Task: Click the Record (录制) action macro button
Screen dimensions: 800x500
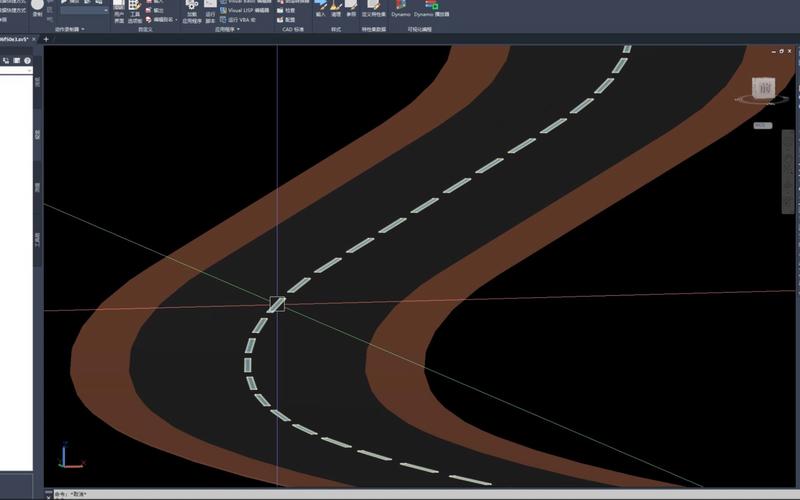Action: [37, 8]
